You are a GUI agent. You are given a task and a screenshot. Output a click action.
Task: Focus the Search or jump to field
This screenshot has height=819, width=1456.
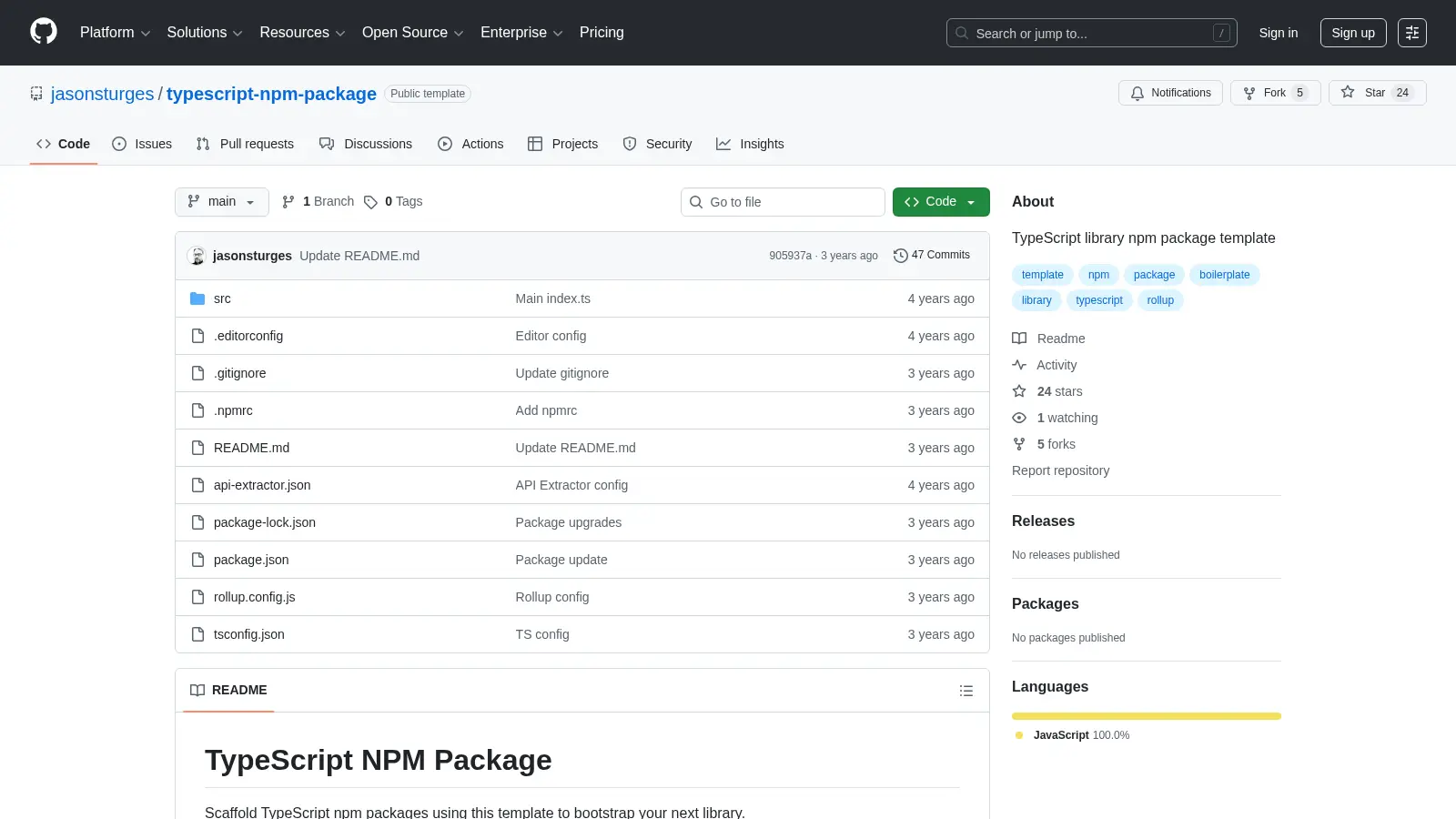pyautogui.click(x=1092, y=33)
